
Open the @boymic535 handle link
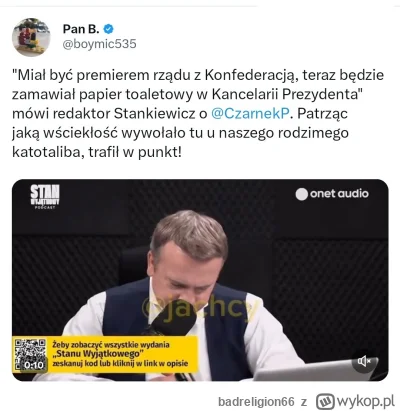point(100,44)
